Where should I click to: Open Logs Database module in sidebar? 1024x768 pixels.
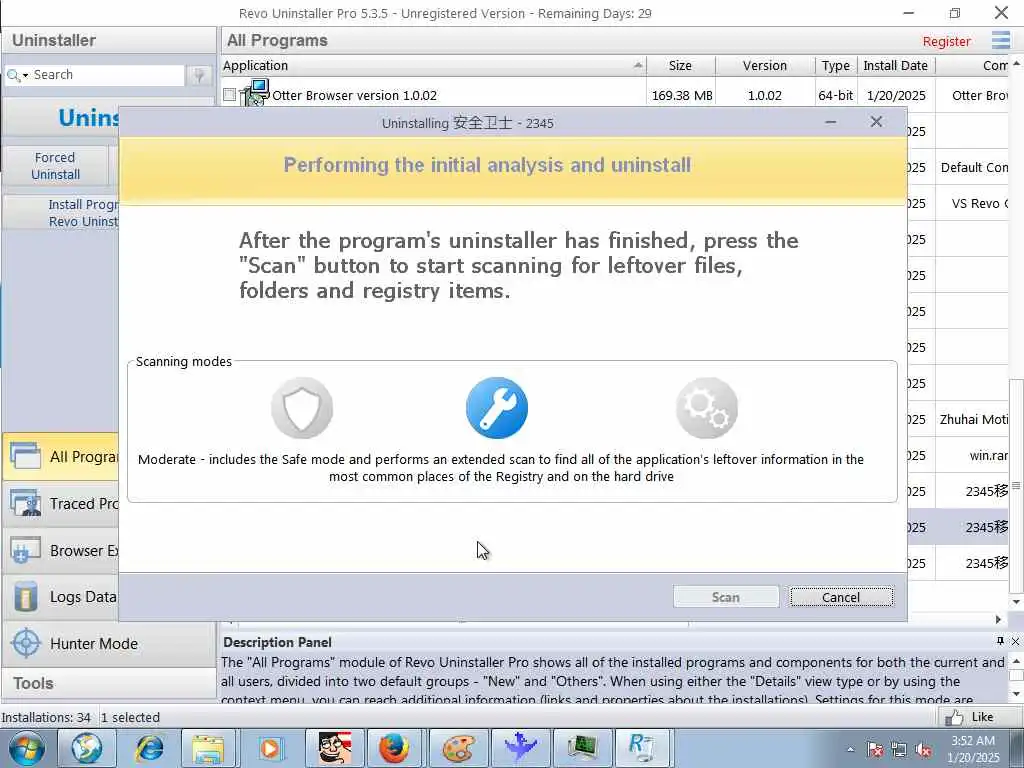tap(60, 597)
